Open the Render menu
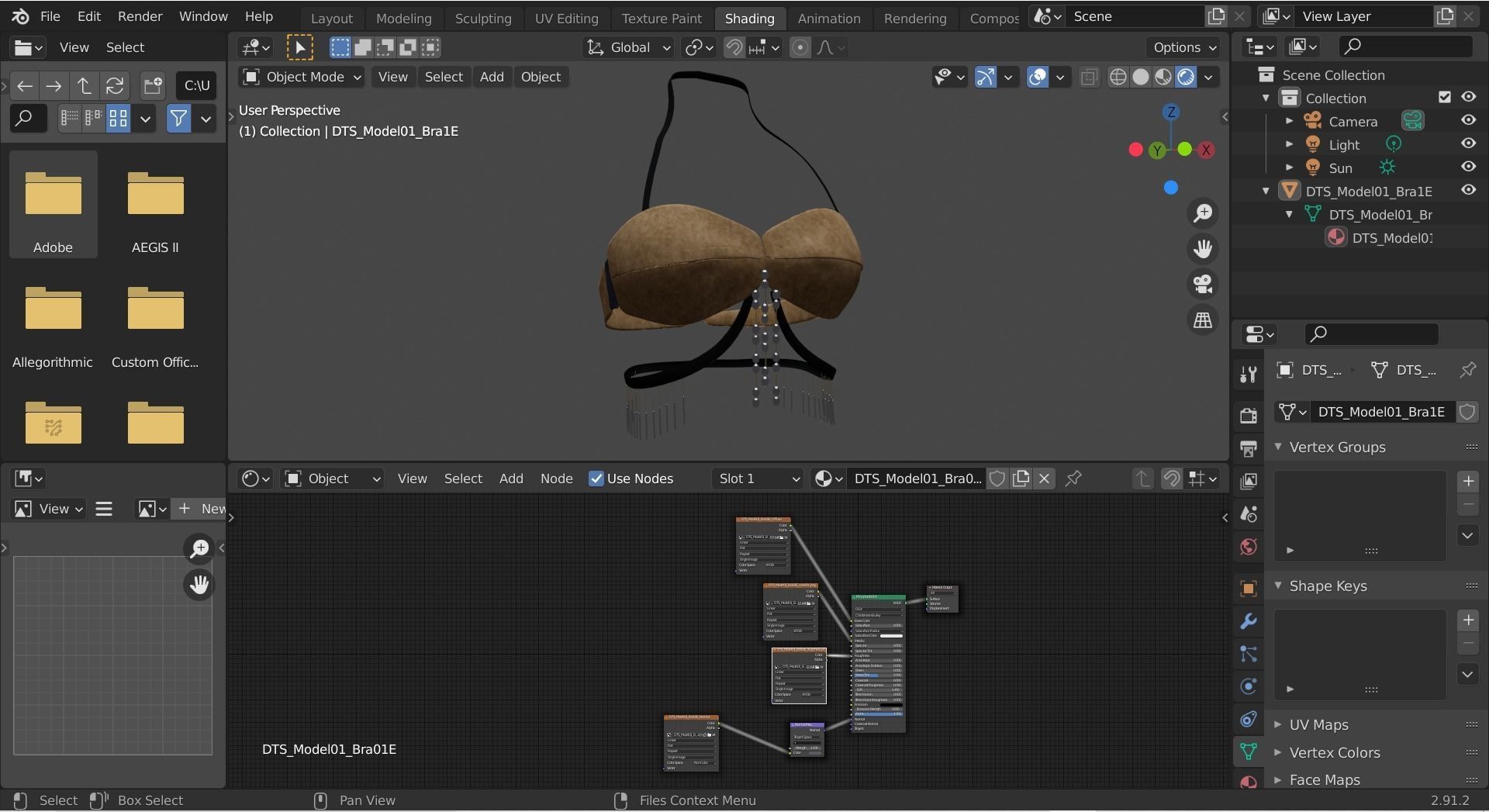This screenshot has width=1489, height=812. point(140,16)
